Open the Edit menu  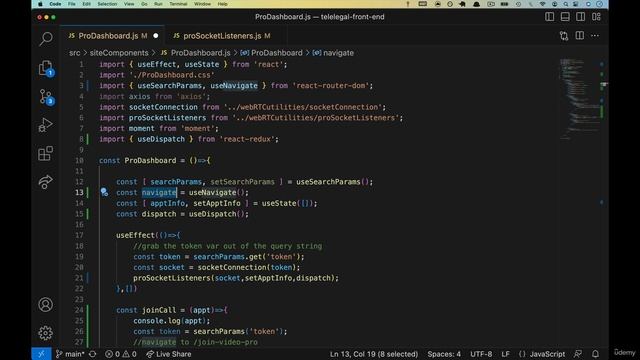pos(87,4)
